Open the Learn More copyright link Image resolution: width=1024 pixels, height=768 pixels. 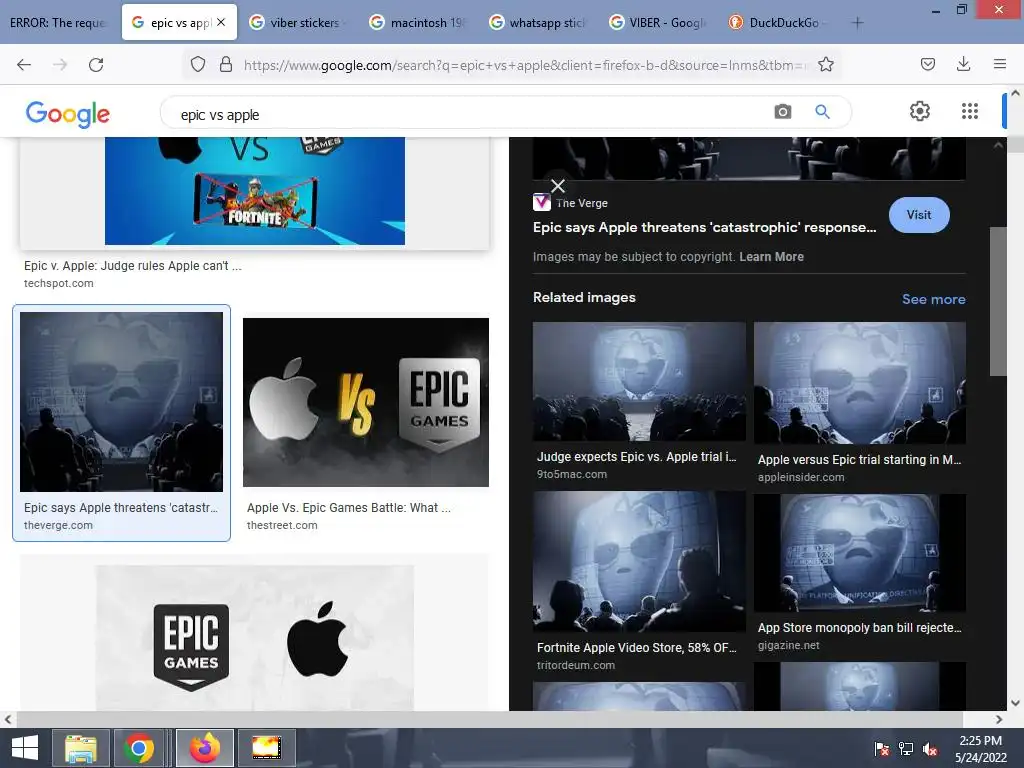pos(771,257)
